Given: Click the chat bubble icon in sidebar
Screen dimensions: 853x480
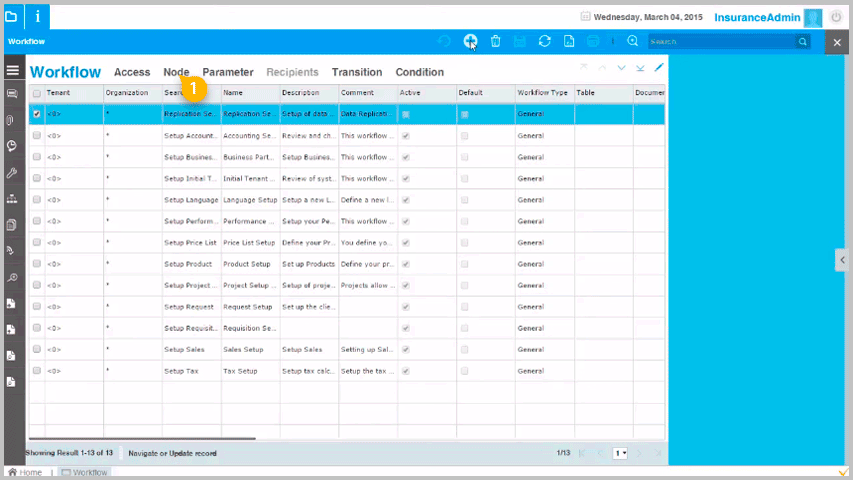Looking at the screenshot, I should [x=11, y=94].
